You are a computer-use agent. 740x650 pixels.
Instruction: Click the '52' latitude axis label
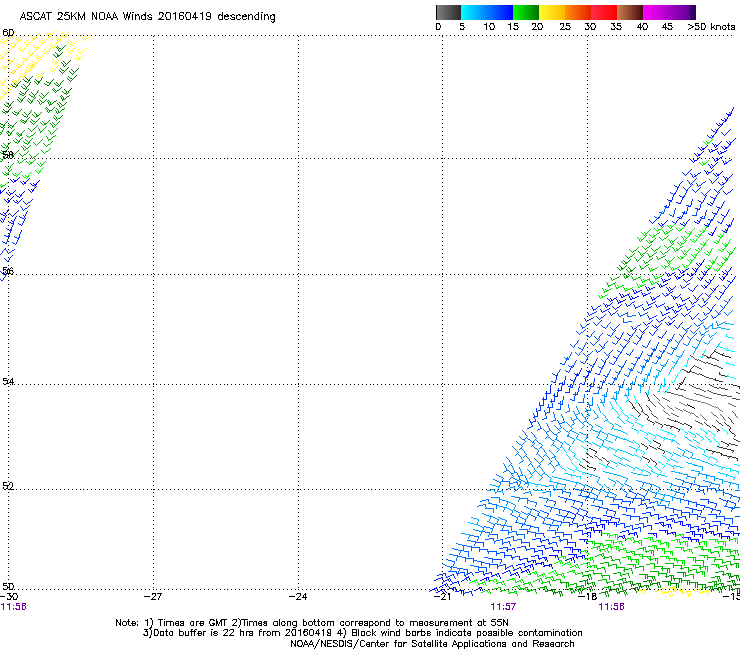click(x=8, y=486)
